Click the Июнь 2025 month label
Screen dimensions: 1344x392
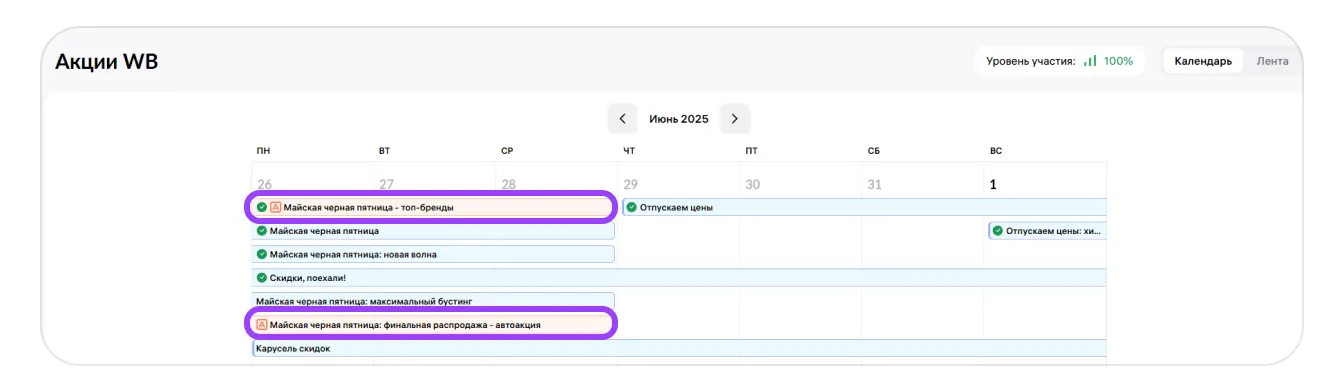(679, 119)
